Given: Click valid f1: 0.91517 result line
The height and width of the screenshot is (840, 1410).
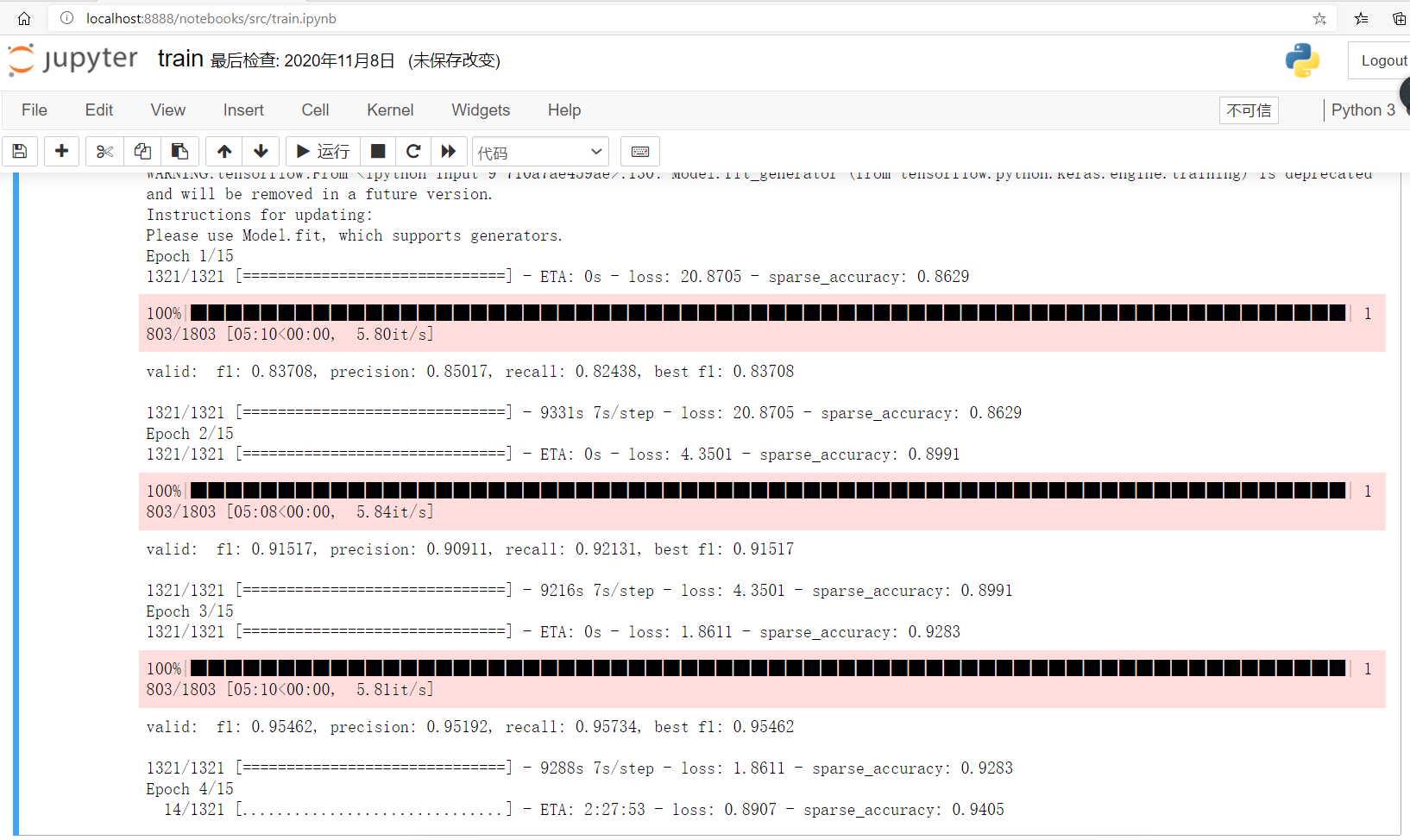Looking at the screenshot, I should (470, 549).
